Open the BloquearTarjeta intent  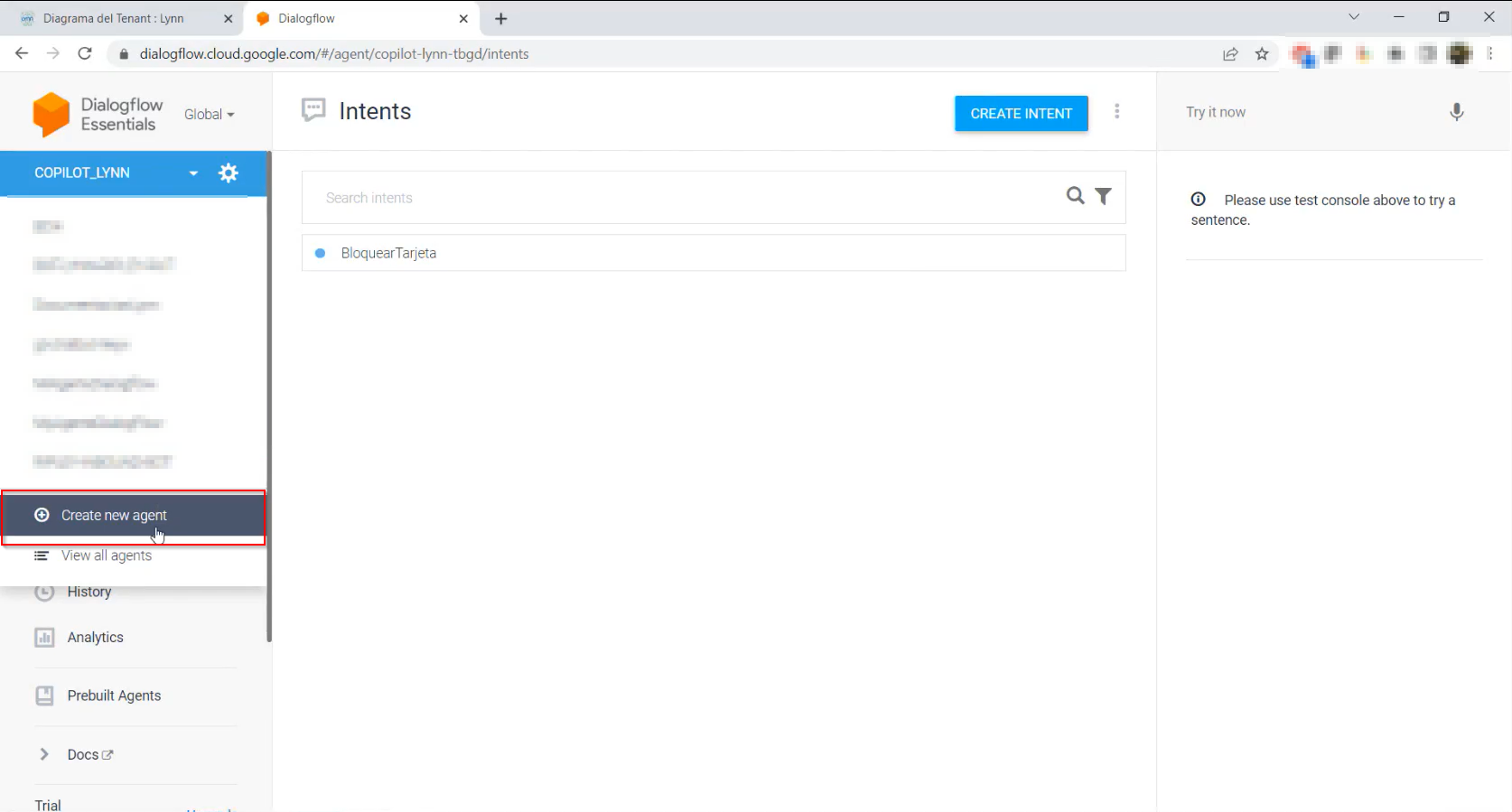[714, 253]
